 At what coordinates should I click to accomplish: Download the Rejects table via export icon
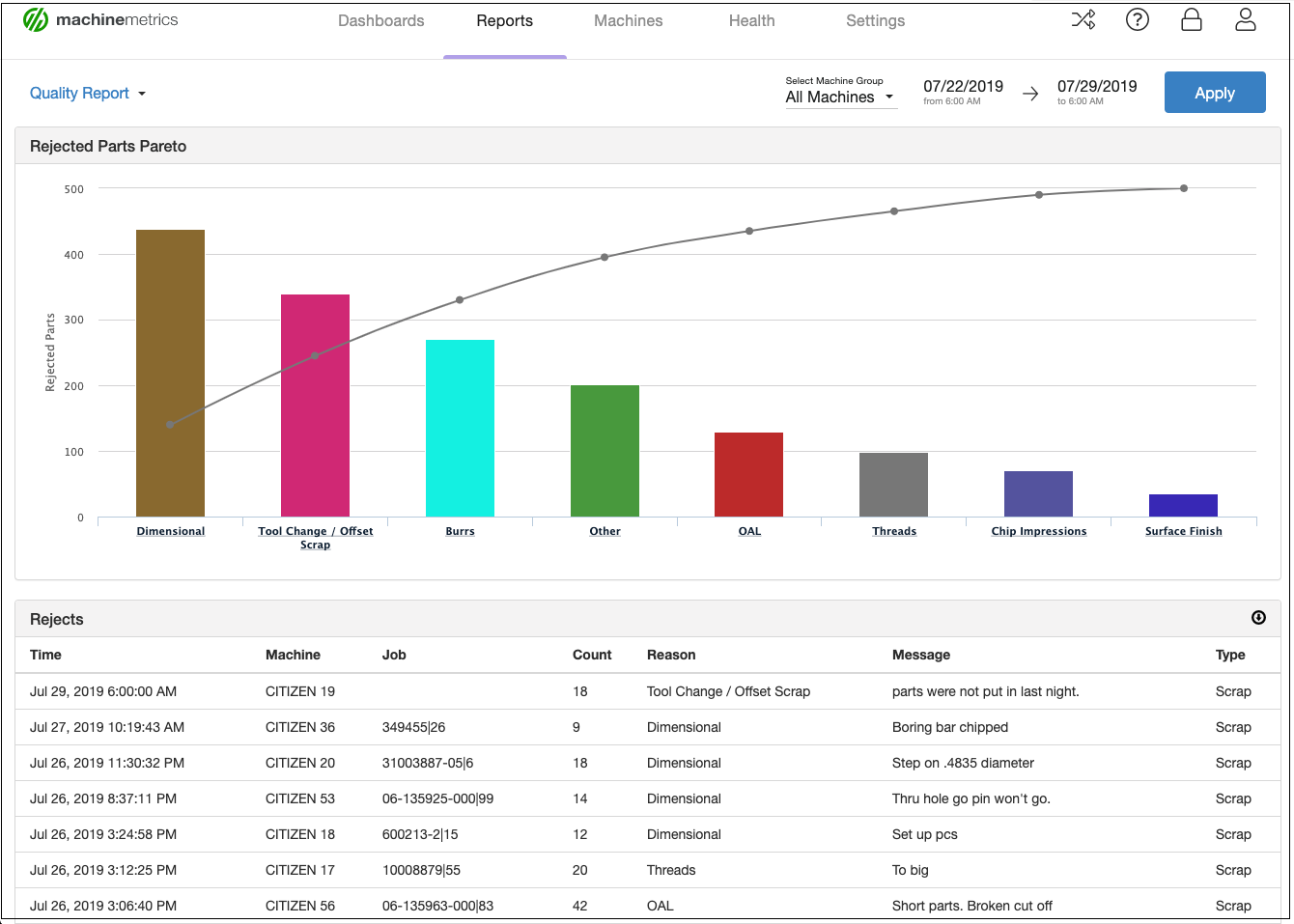1258,617
